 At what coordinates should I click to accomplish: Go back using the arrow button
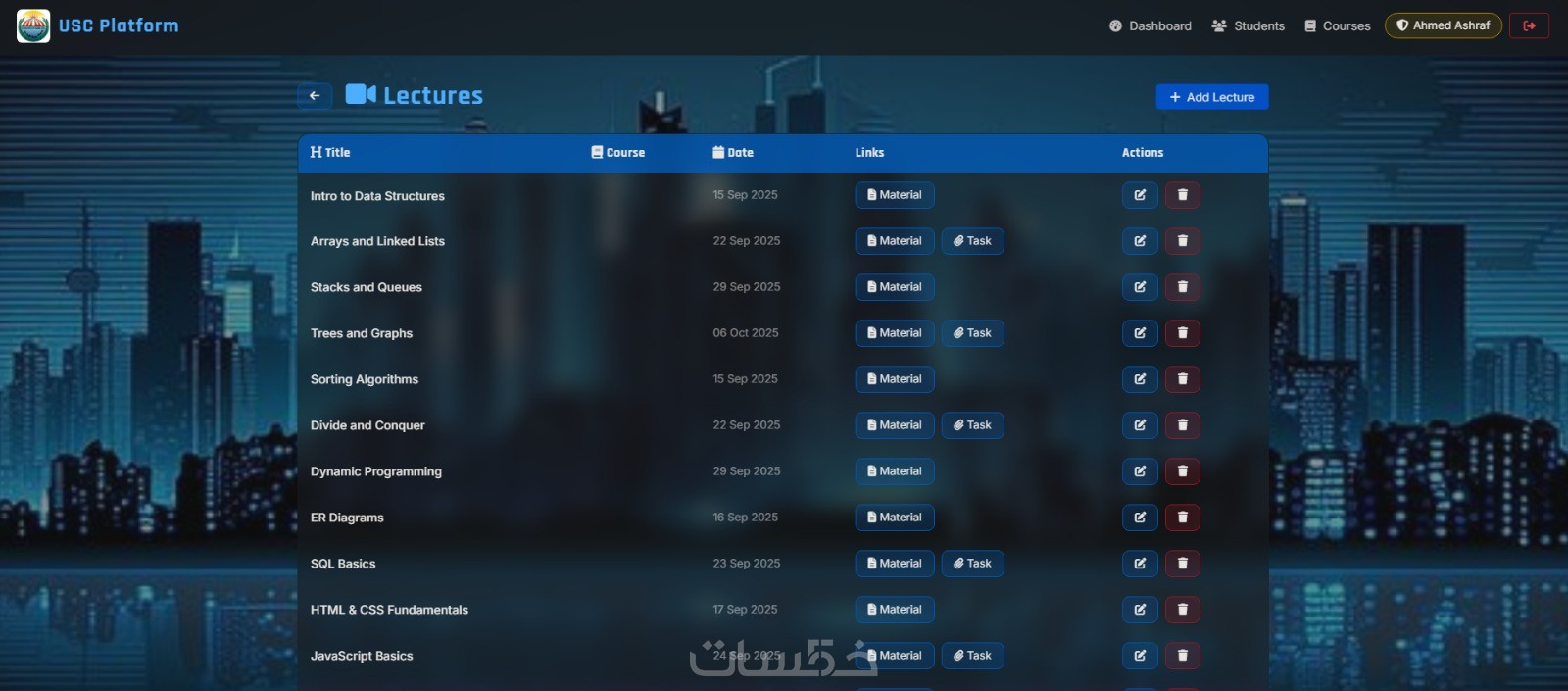pyautogui.click(x=315, y=96)
